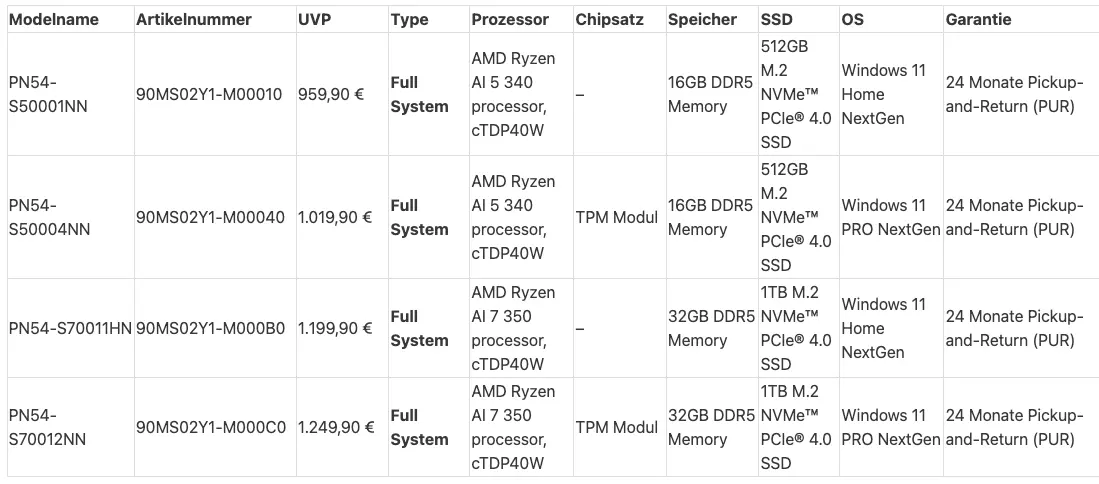Click article number 90MS02Y1-M00010
The width and height of the screenshot is (1099, 484).
coord(209,95)
